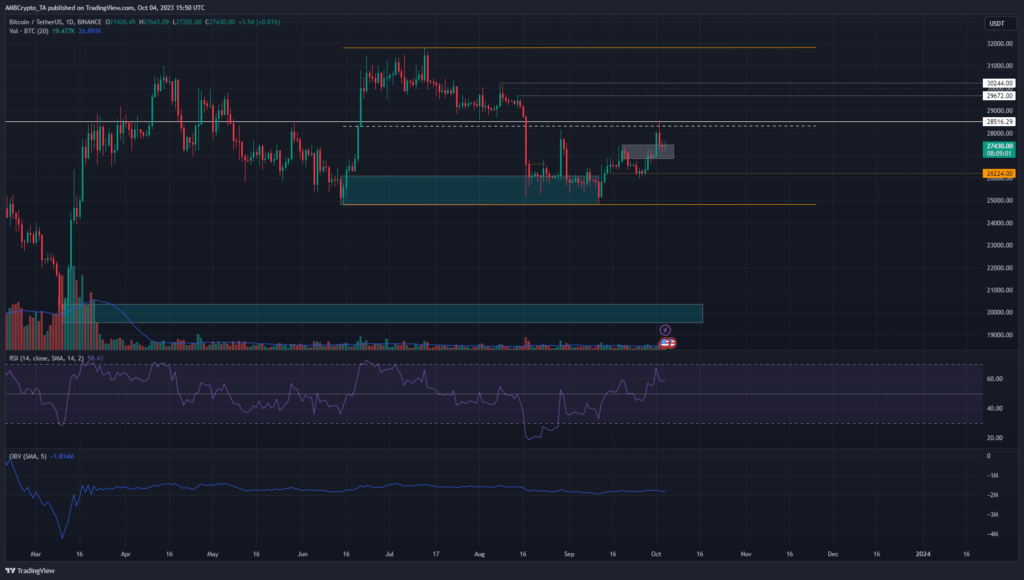Click the purple lightning event marker on chart
The height and width of the screenshot is (580, 1024).
[x=665, y=330]
